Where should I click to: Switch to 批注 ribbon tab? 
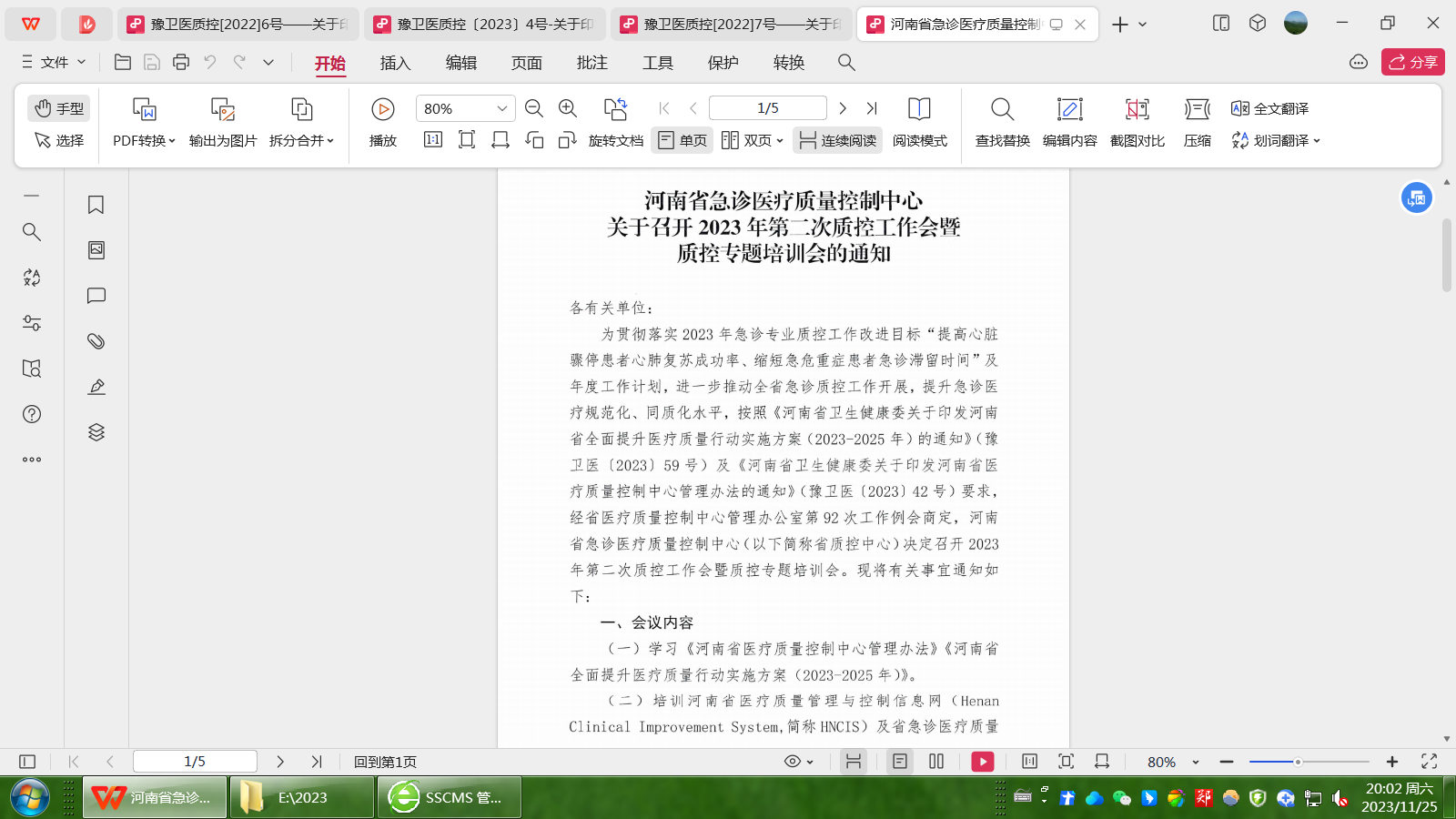(591, 62)
